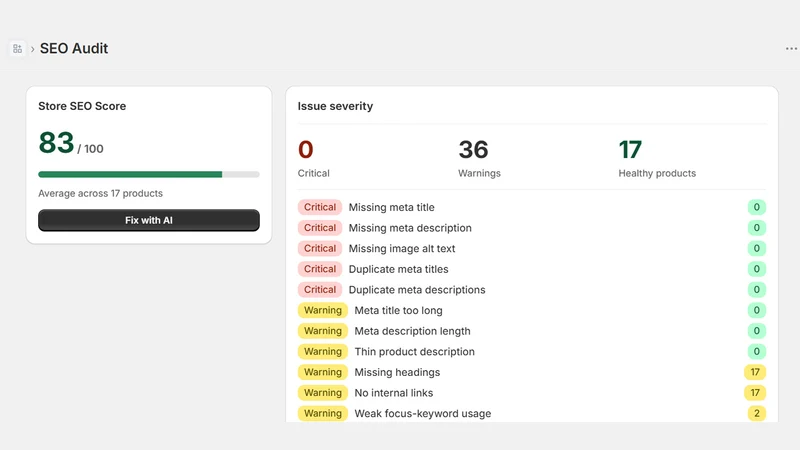The height and width of the screenshot is (450, 800).
Task: Click the Warning badge for Missing headings
Action: coord(323,372)
